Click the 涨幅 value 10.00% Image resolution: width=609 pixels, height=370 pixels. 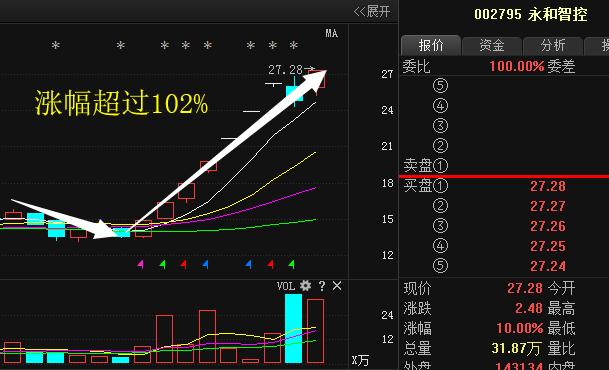click(520, 328)
